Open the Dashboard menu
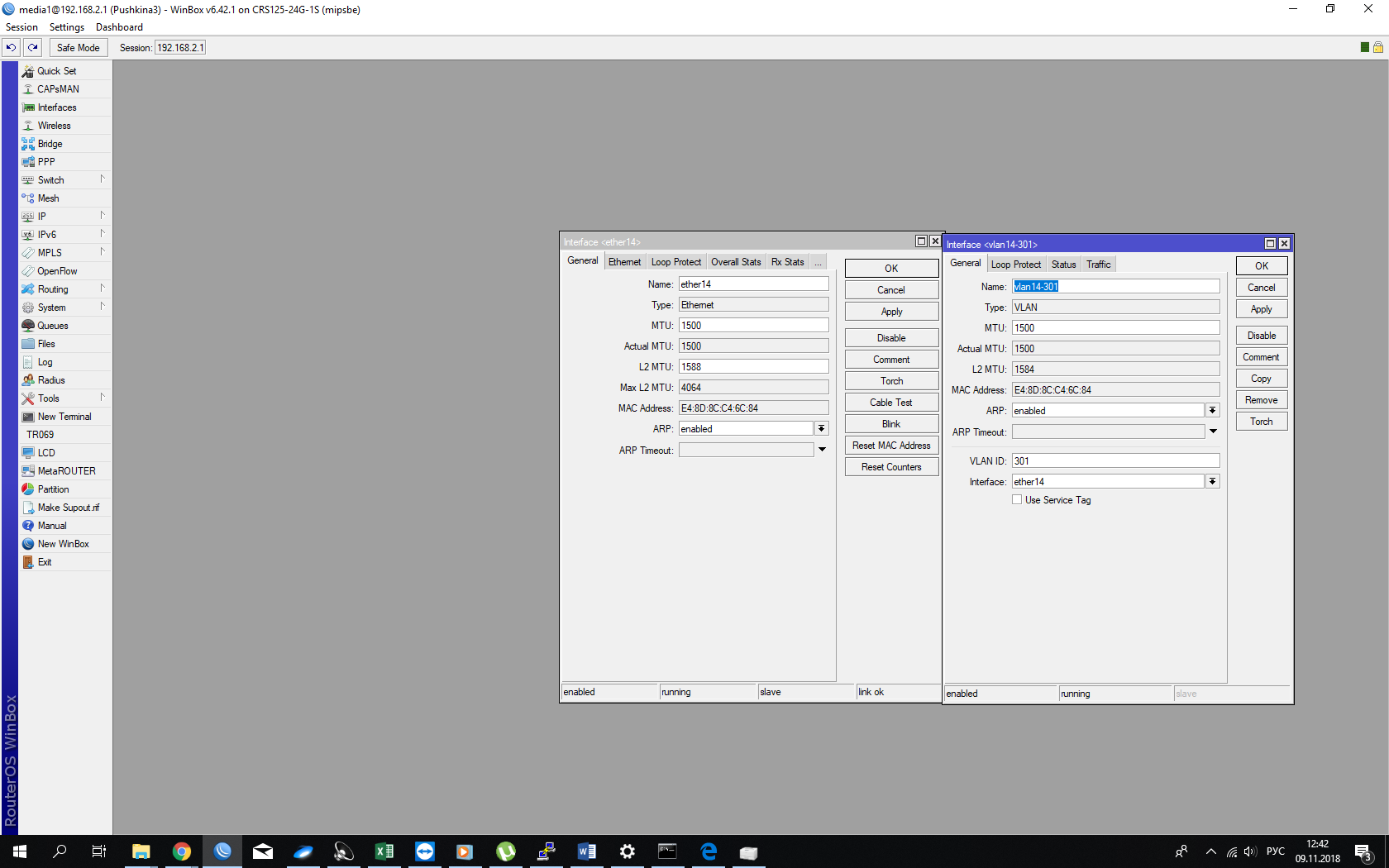This screenshot has height=868, width=1389. (119, 27)
